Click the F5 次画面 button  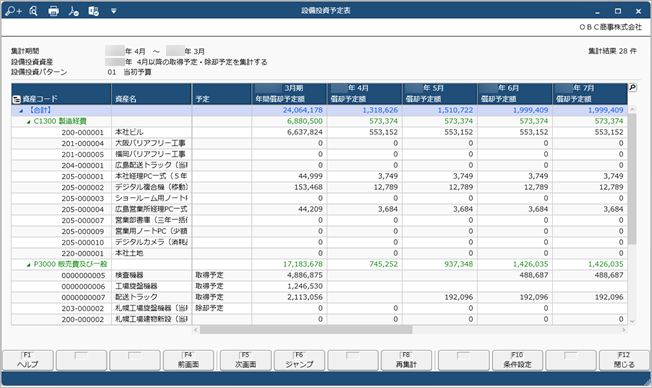(246, 360)
